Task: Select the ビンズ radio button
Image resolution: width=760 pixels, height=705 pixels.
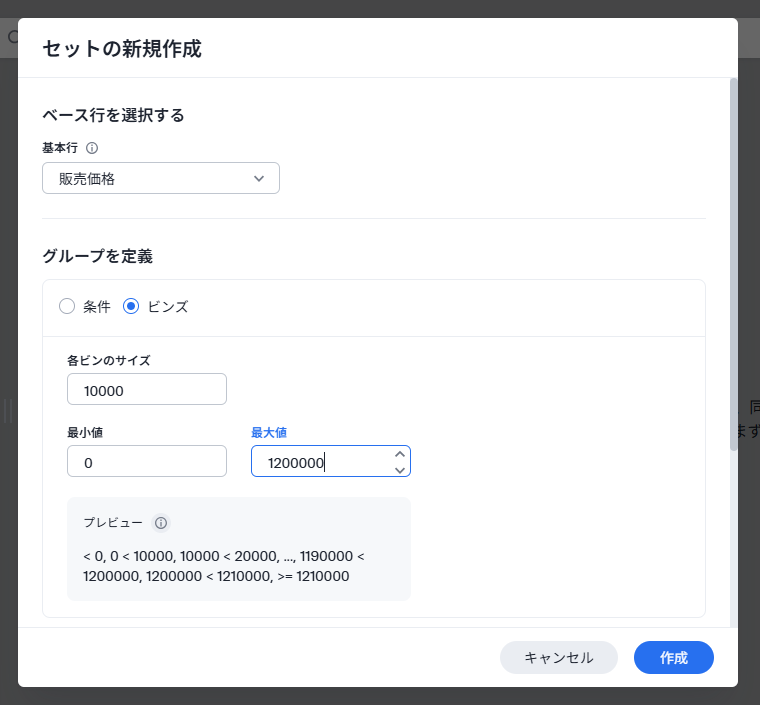Action: [x=131, y=306]
